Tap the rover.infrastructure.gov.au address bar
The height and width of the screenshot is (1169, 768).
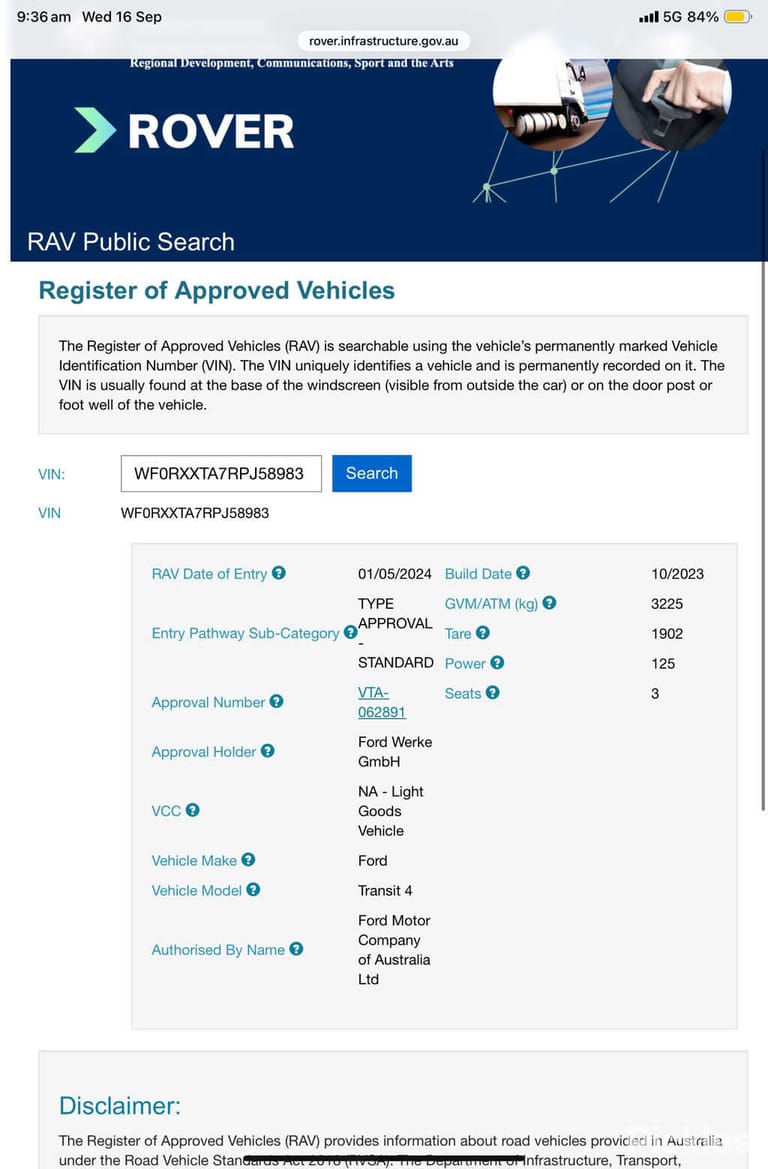[384, 41]
